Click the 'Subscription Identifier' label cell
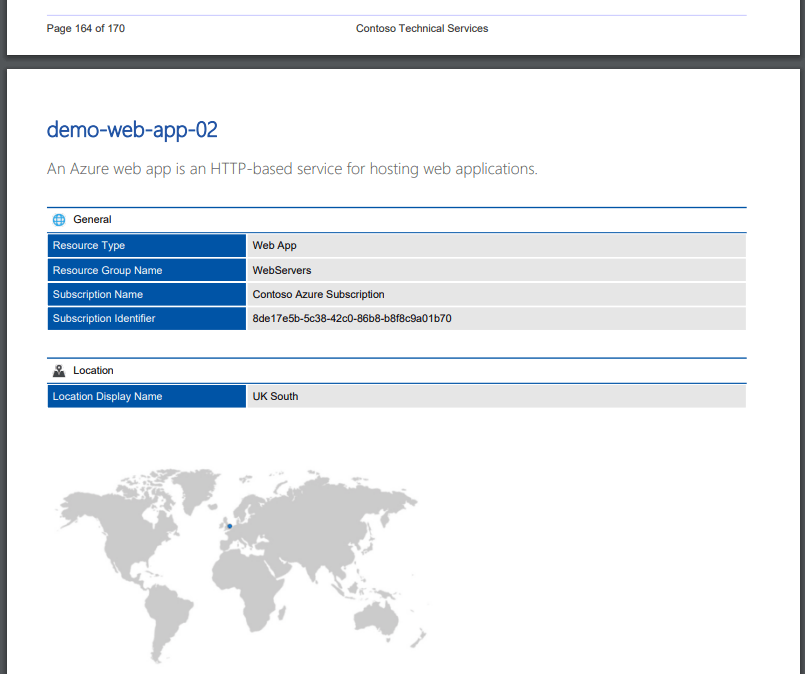 147,318
